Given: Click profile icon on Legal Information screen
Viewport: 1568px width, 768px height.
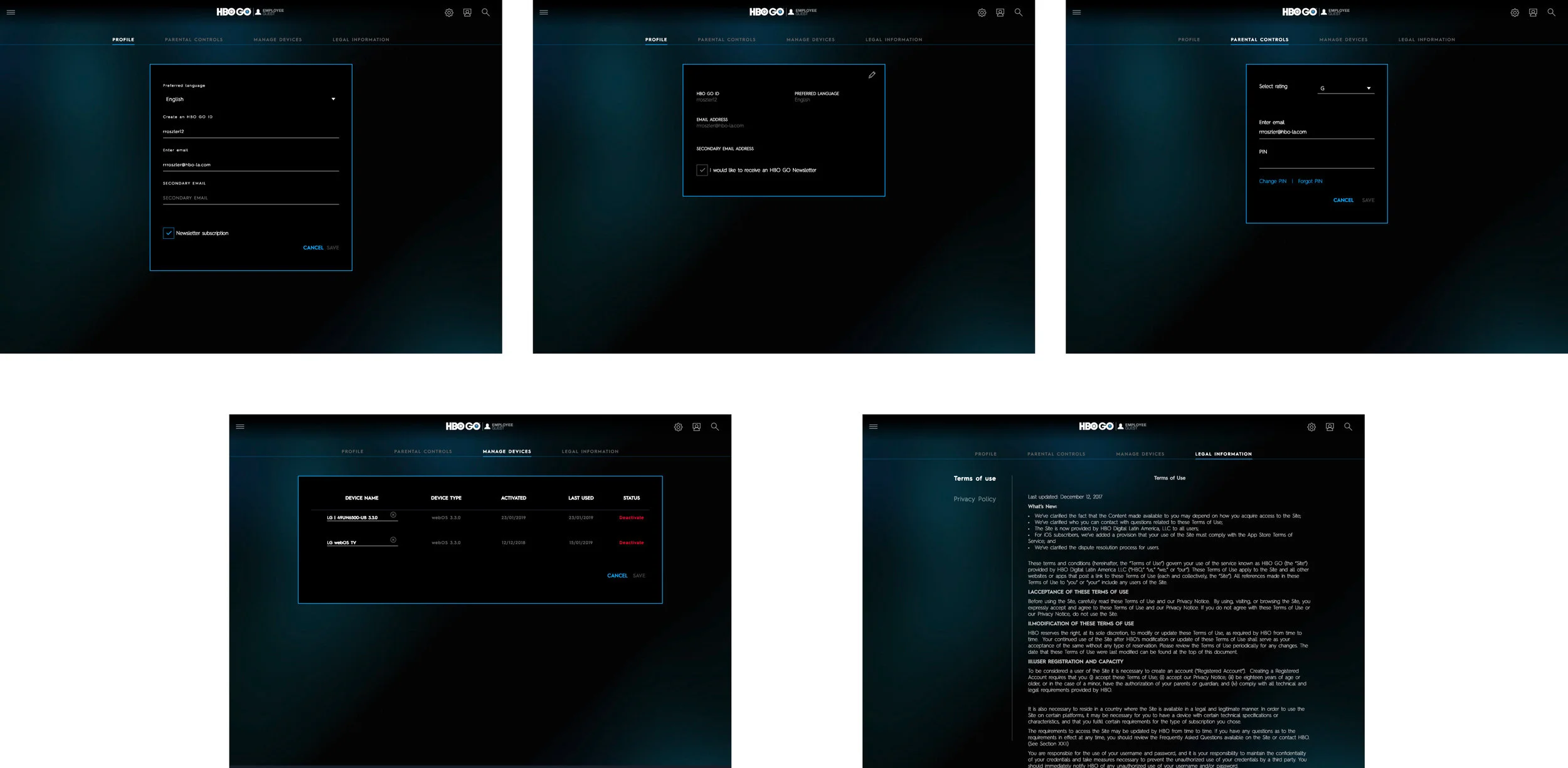Looking at the screenshot, I should click(x=1329, y=427).
